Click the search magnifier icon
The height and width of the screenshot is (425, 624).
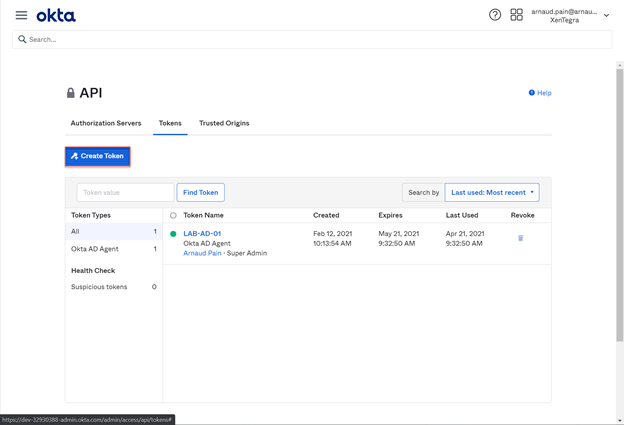point(23,40)
